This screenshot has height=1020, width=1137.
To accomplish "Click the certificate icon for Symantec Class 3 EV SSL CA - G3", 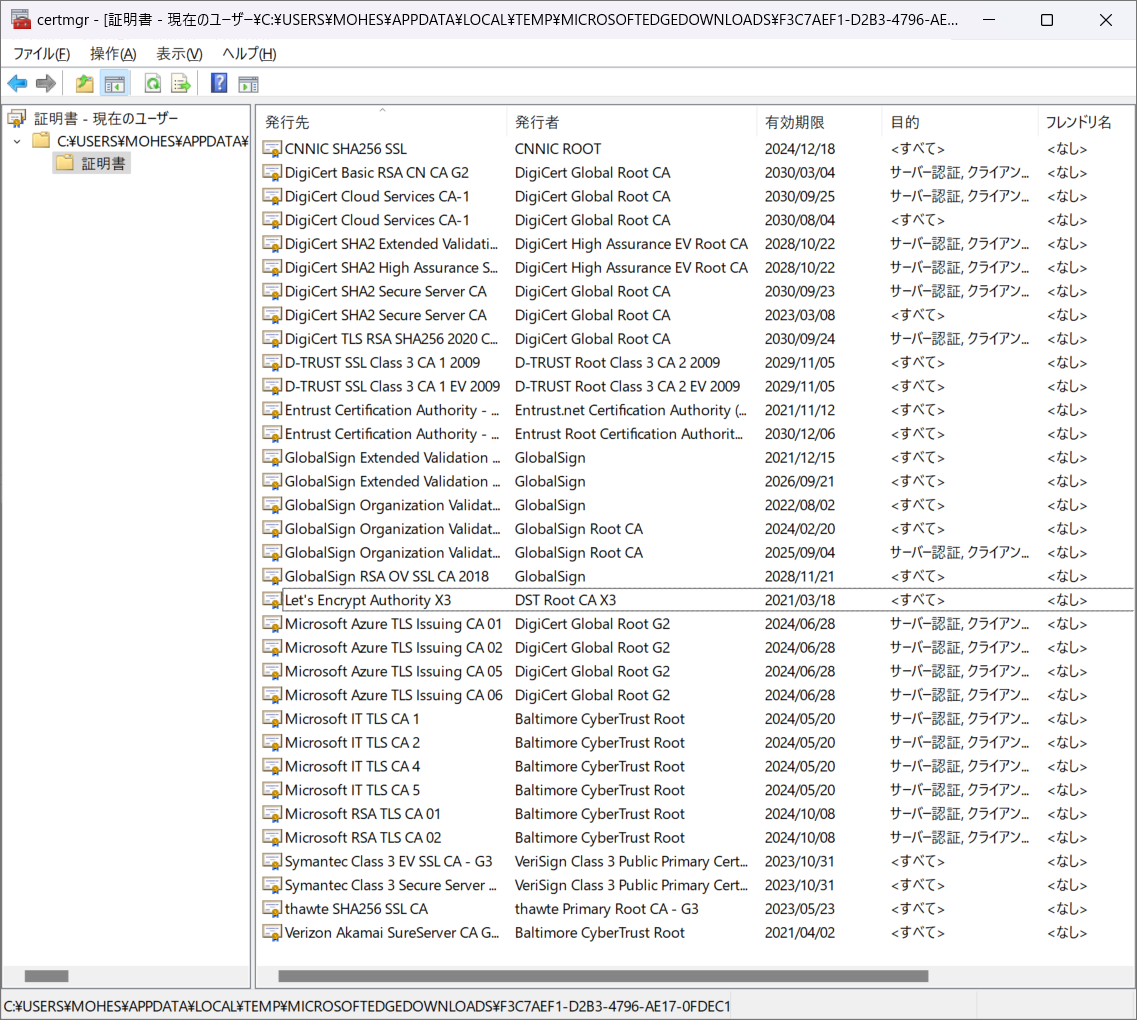I will tap(272, 861).
